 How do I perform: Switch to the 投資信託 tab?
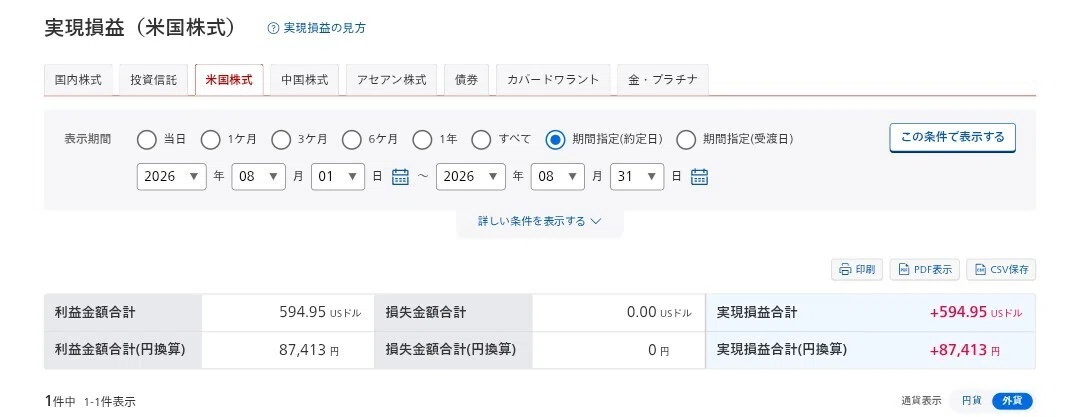click(154, 80)
